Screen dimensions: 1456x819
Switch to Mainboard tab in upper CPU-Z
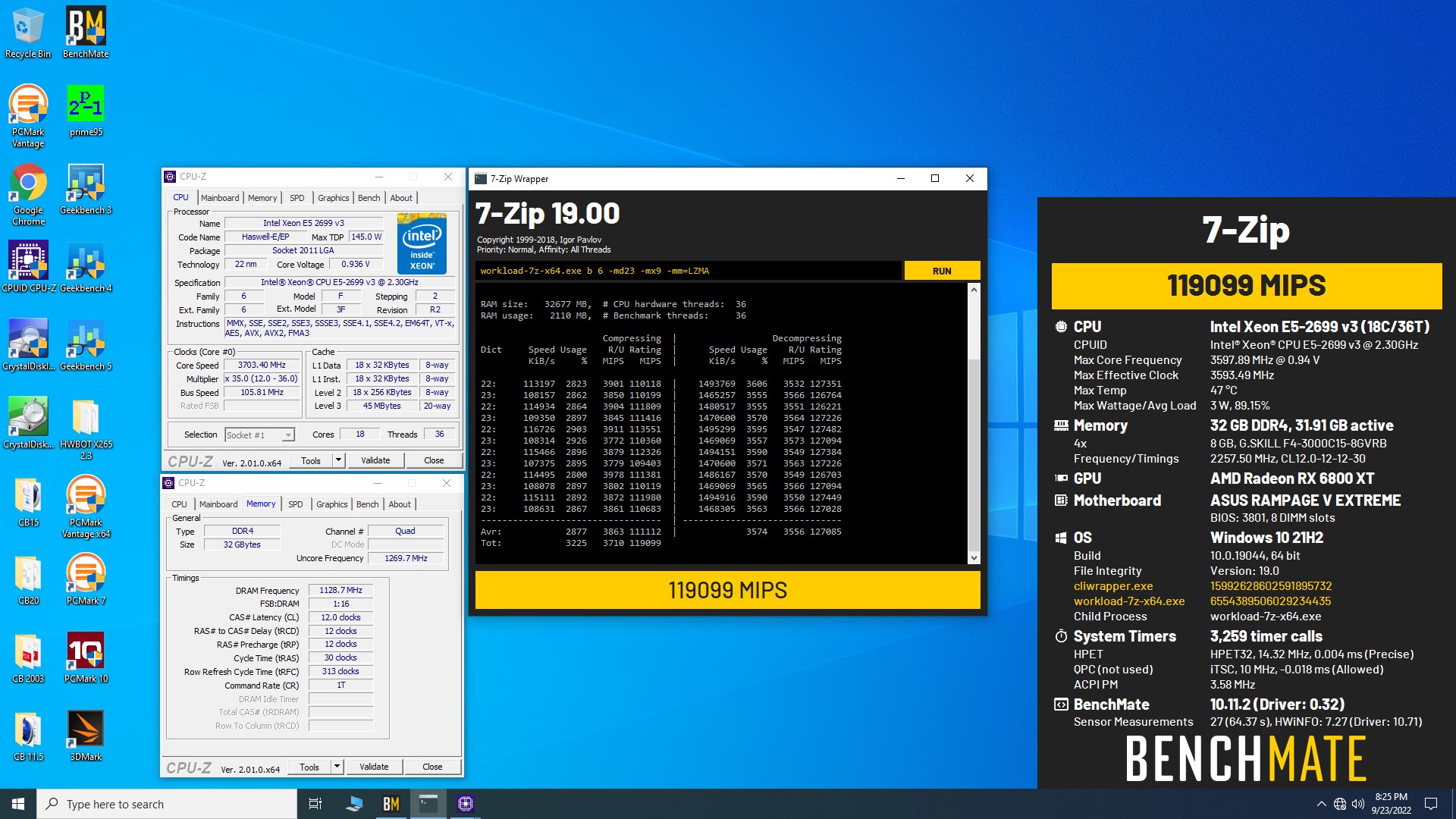tap(220, 198)
